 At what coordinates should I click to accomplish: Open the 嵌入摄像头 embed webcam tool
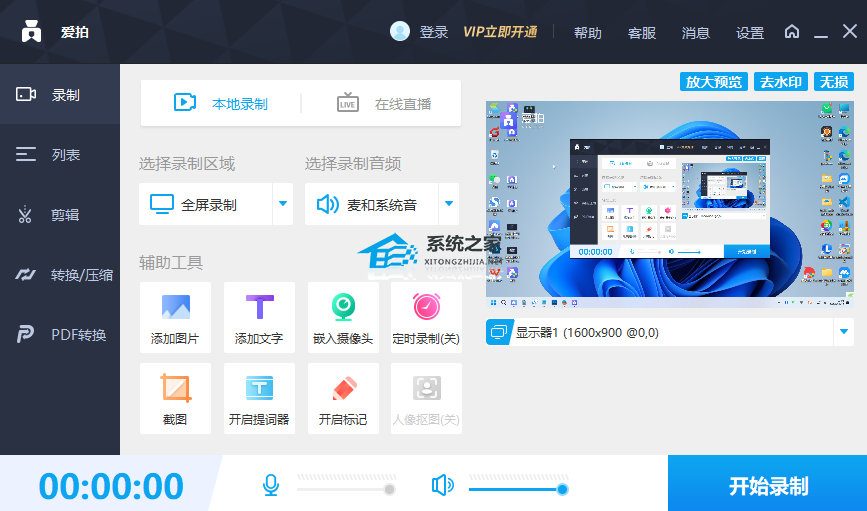point(343,317)
